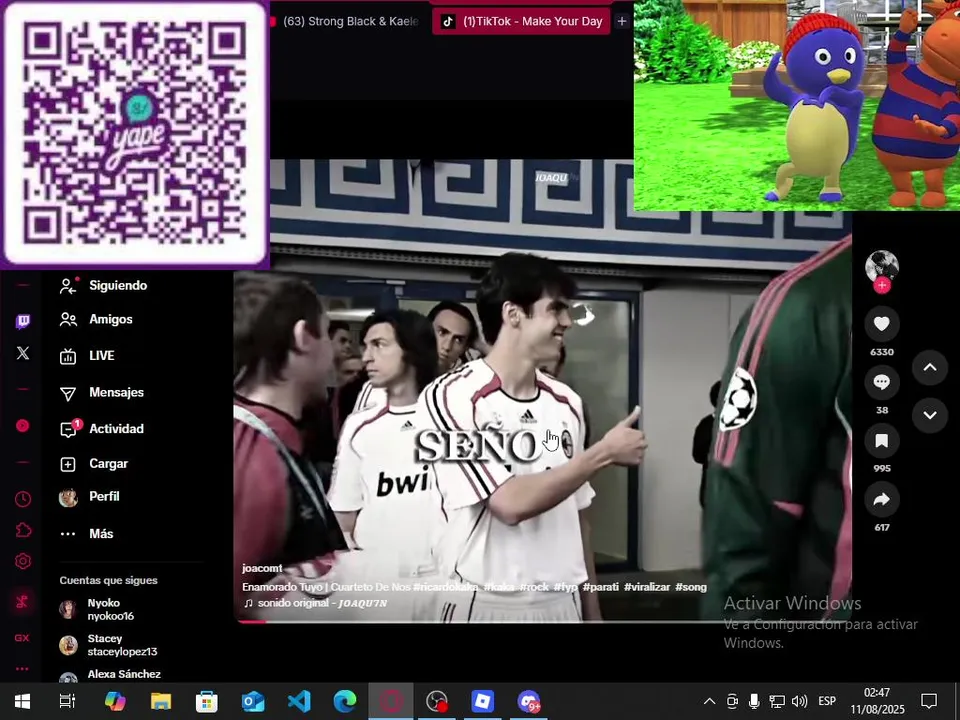Open Microsoft Store from the taskbar
The image size is (960, 720).
(206, 701)
